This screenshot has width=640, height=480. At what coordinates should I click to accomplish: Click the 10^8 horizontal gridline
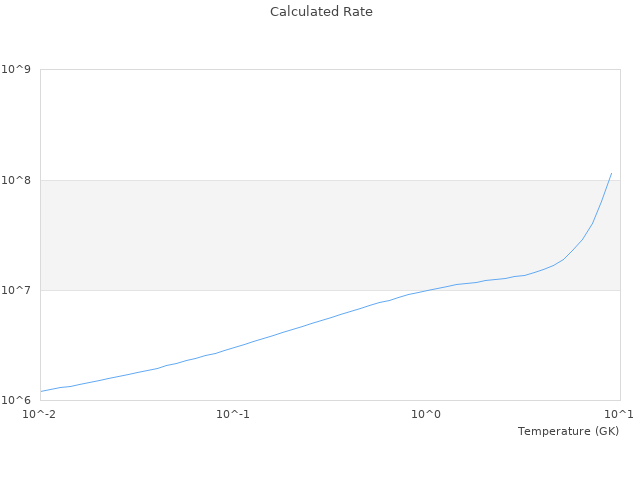pyautogui.click(x=300, y=180)
